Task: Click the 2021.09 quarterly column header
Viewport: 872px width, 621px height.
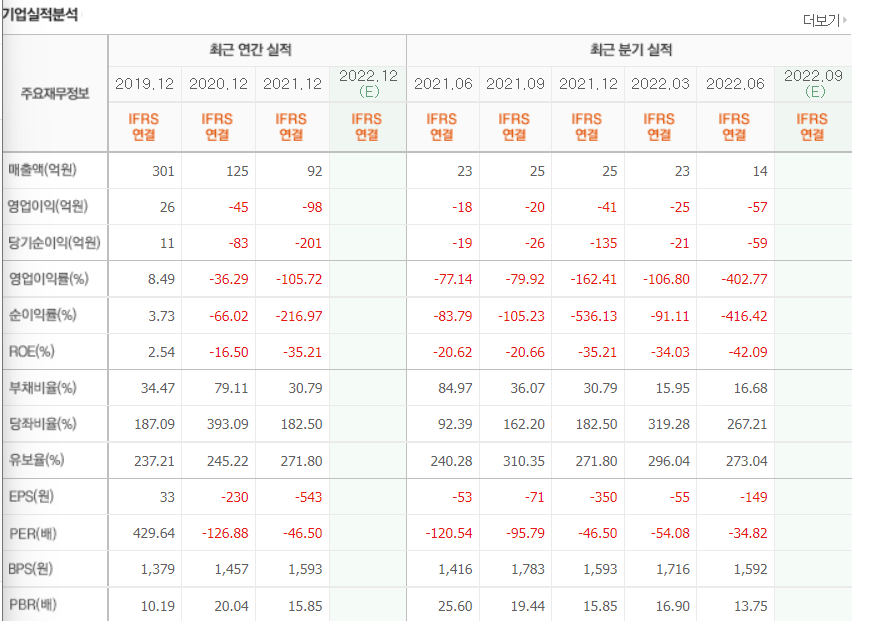Action: (x=515, y=84)
